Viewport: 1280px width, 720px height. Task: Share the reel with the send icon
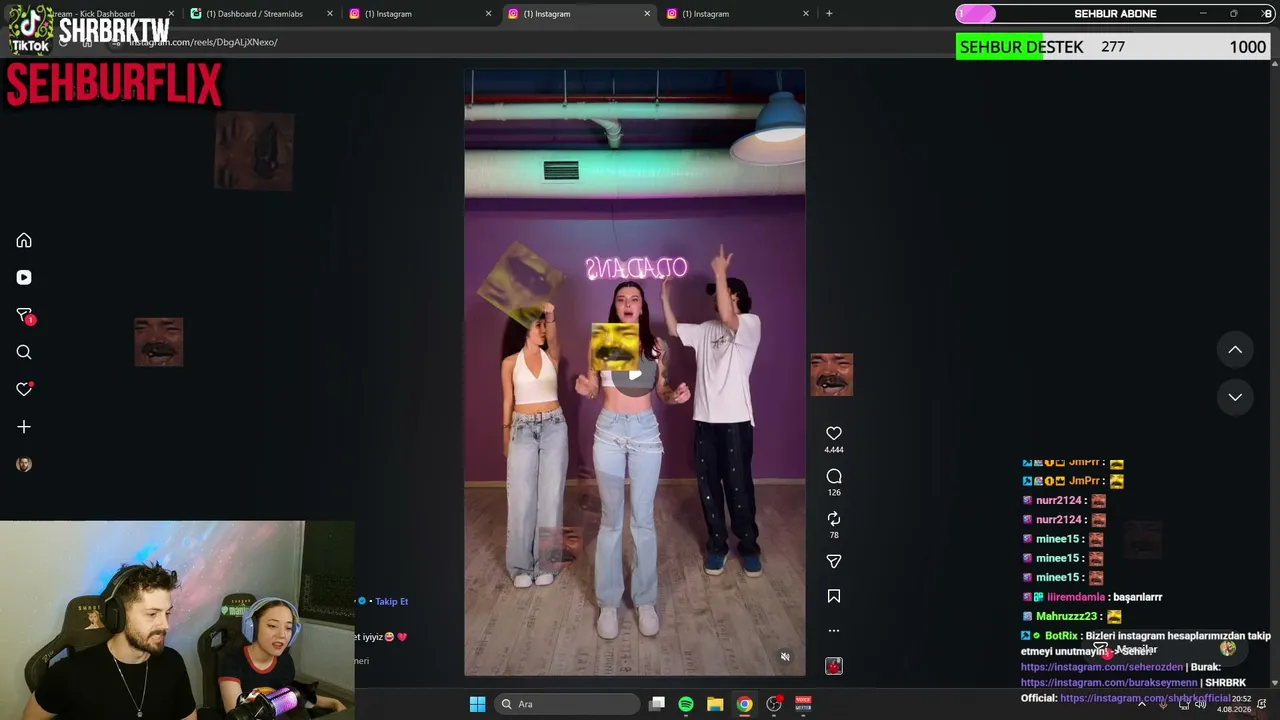(x=834, y=561)
